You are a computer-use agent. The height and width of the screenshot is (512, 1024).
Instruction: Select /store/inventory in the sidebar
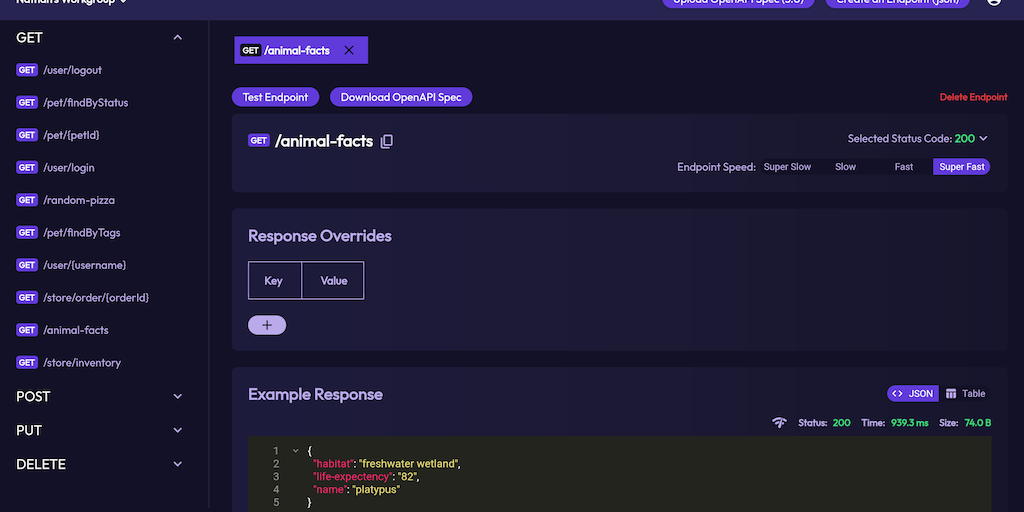point(81,363)
